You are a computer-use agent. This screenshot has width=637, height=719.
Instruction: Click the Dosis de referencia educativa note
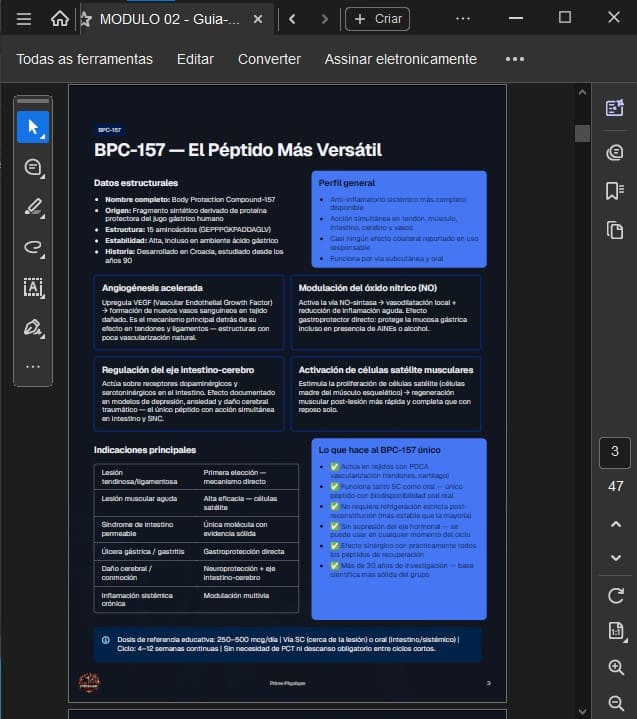pyautogui.click(x=288, y=644)
